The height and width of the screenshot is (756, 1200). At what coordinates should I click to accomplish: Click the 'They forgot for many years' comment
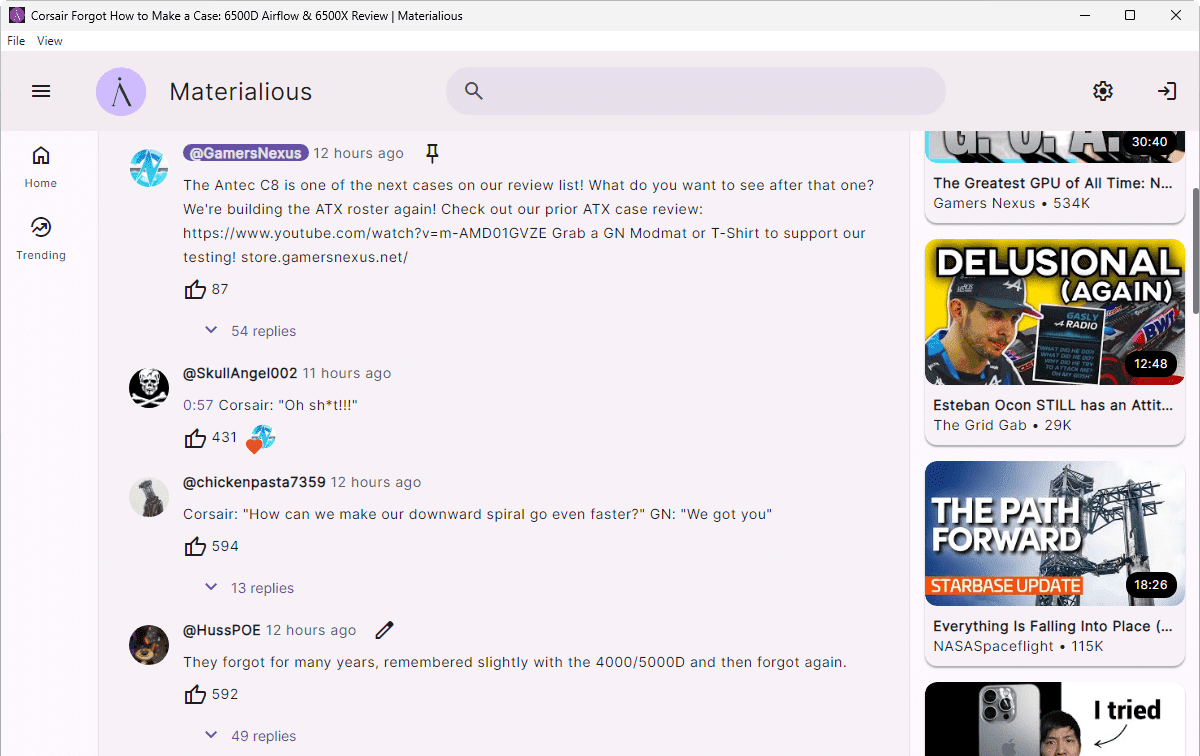(x=515, y=662)
